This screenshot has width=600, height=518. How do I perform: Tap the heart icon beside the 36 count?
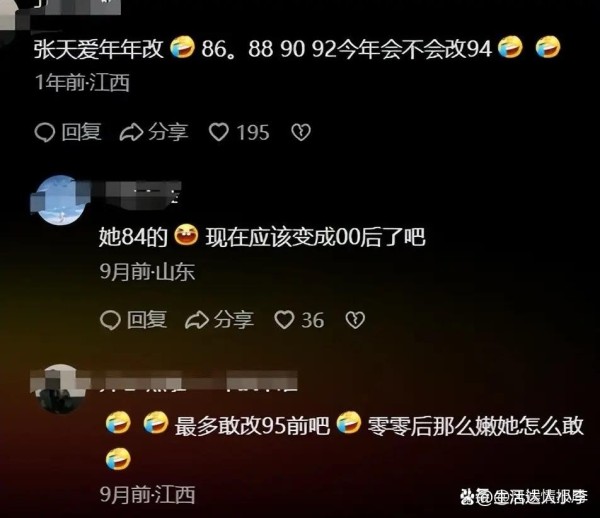[x=284, y=320]
